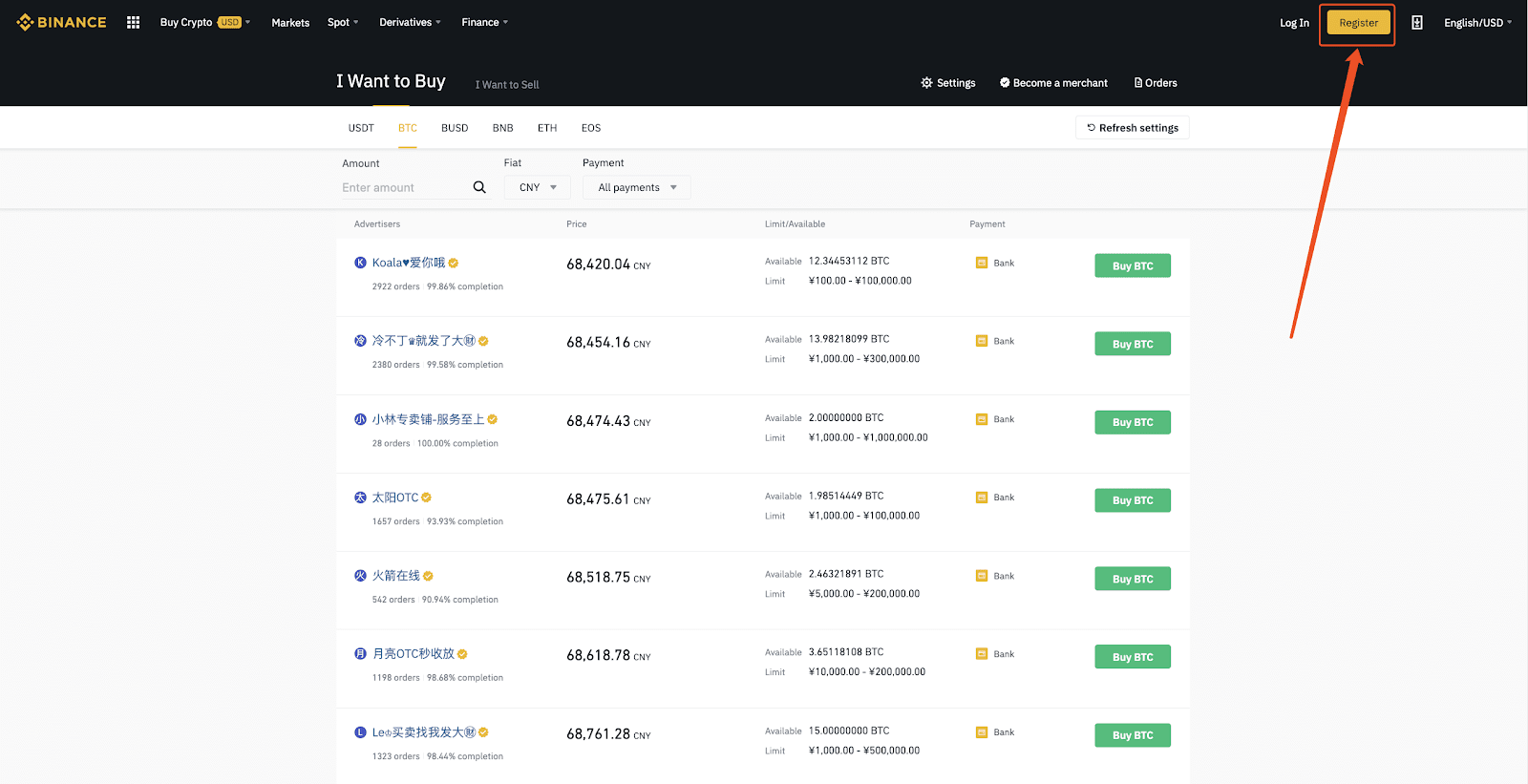Open the download app QR icon
This screenshot has height=784, width=1528.
pos(1417,22)
